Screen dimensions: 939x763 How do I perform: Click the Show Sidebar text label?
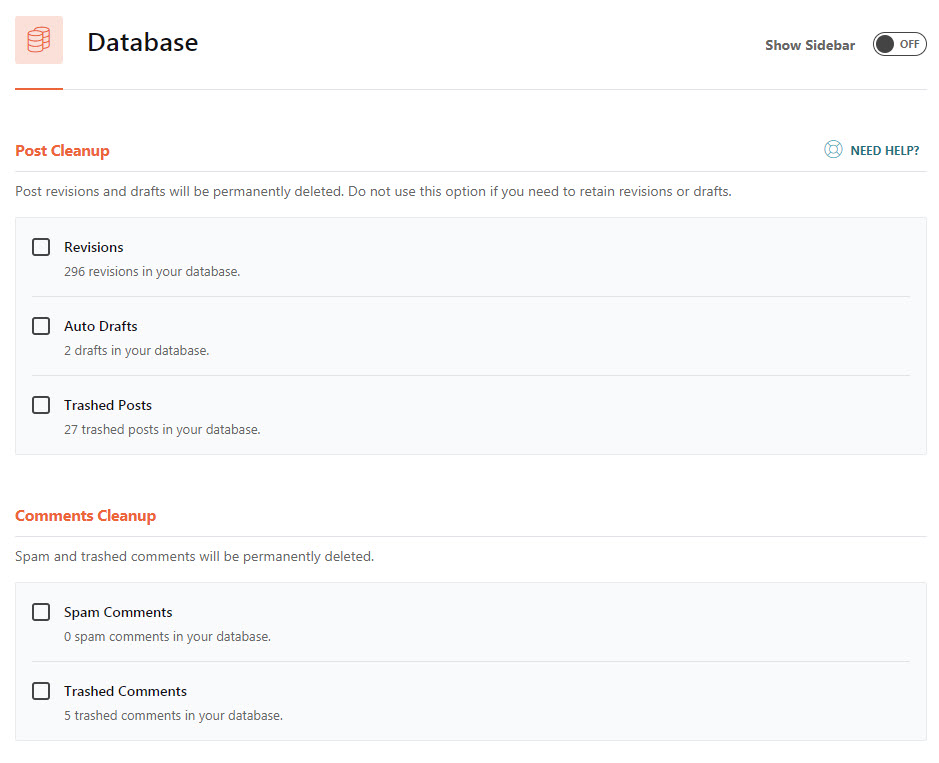[x=810, y=45]
